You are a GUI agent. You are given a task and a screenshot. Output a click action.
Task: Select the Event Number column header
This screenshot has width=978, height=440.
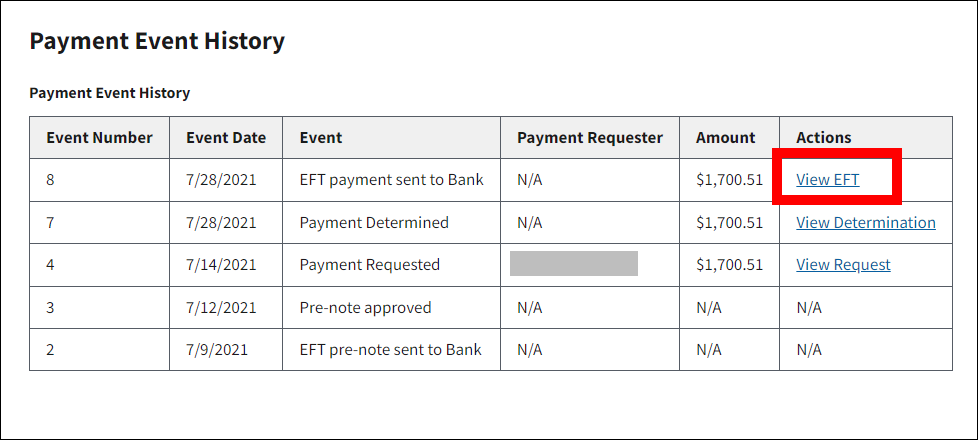pyautogui.click(x=99, y=137)
